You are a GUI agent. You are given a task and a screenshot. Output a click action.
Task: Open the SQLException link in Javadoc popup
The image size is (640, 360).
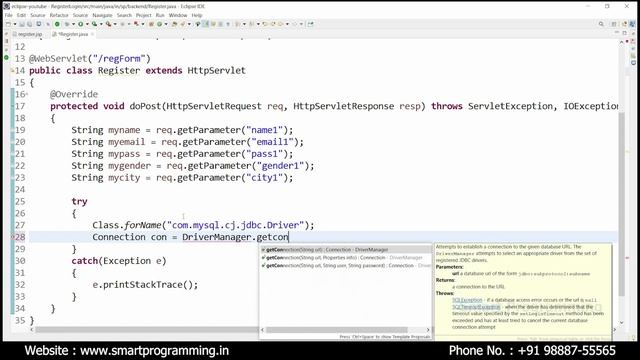pyautogui.click(x=467, y=300)
